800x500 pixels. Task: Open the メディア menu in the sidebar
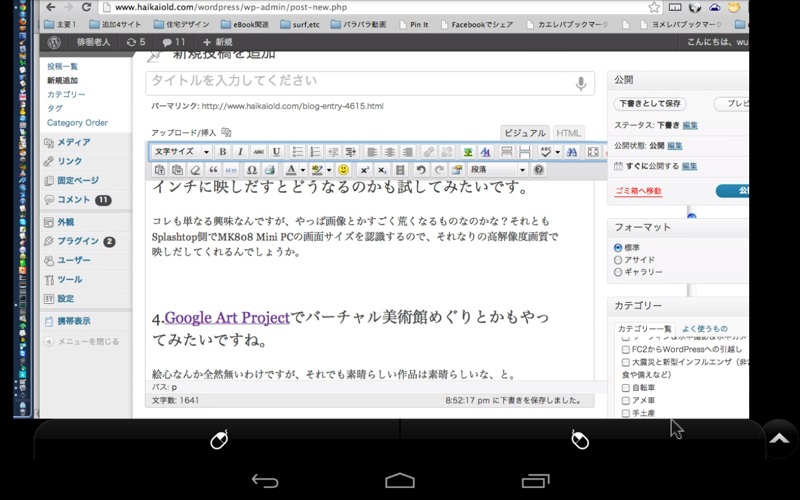(73, 142)
